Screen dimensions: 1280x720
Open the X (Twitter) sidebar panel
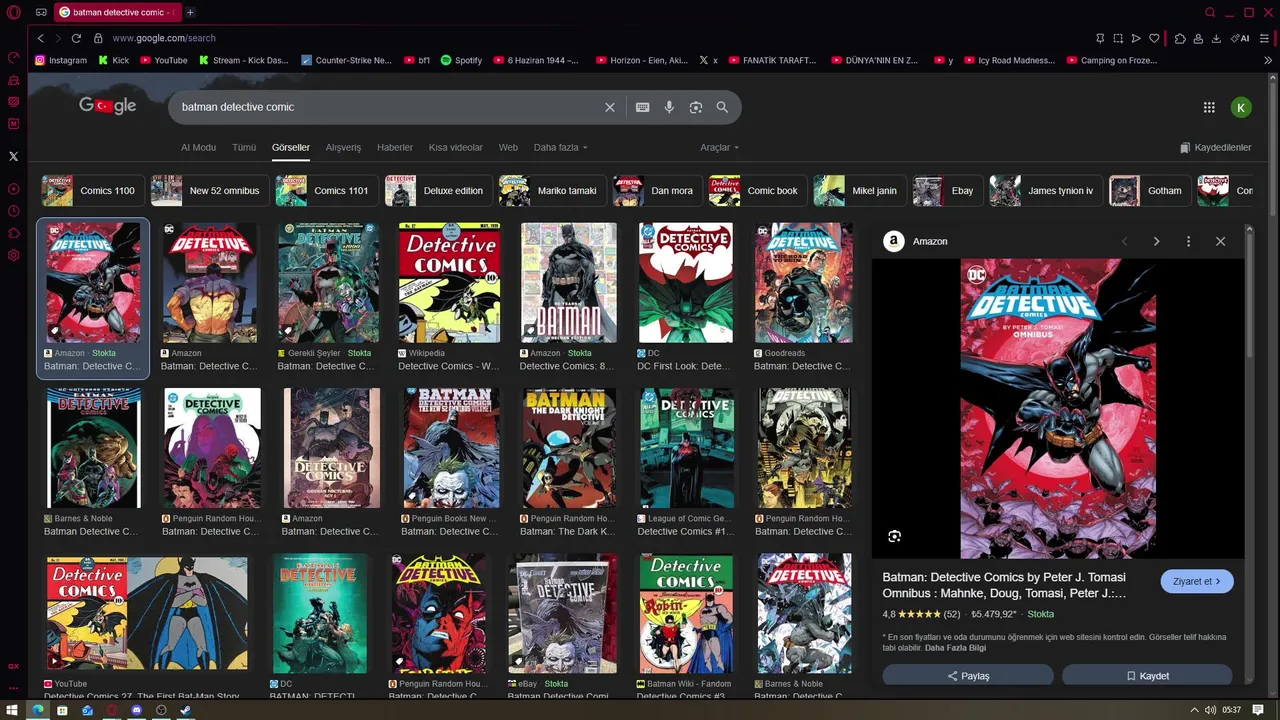(x=14, y=156)
